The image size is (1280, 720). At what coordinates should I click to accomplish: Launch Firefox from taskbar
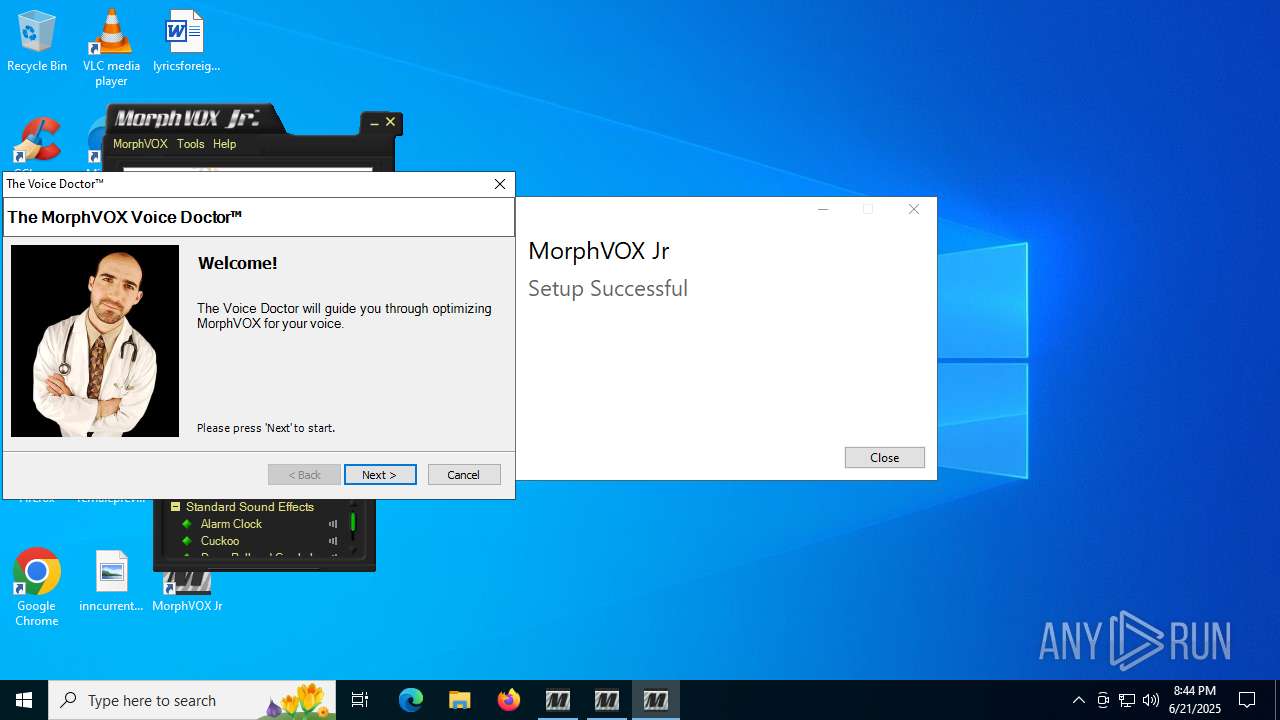click(509, 700)
